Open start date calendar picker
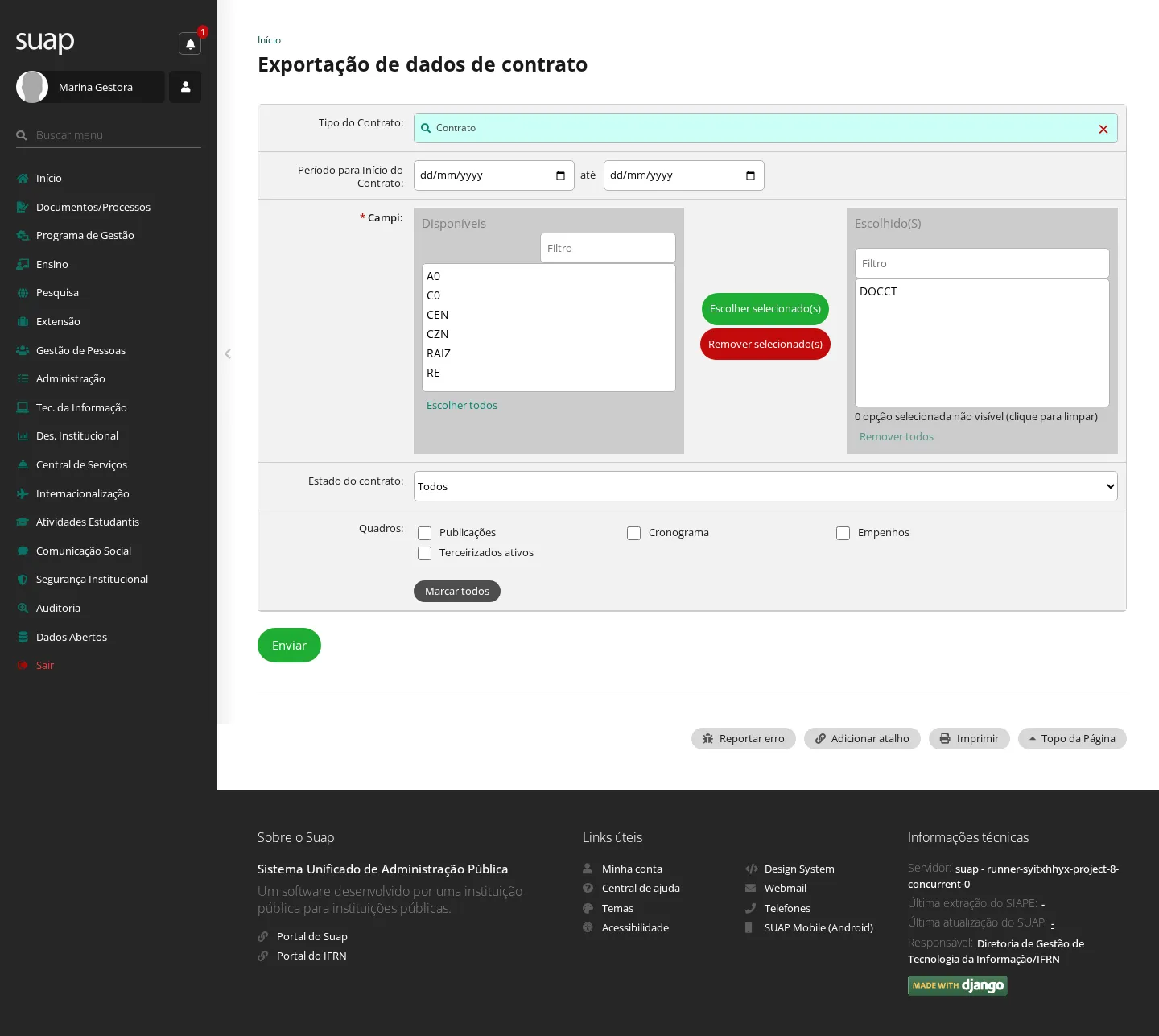Screen dimensions: 1159x1036 coord(561,175)
